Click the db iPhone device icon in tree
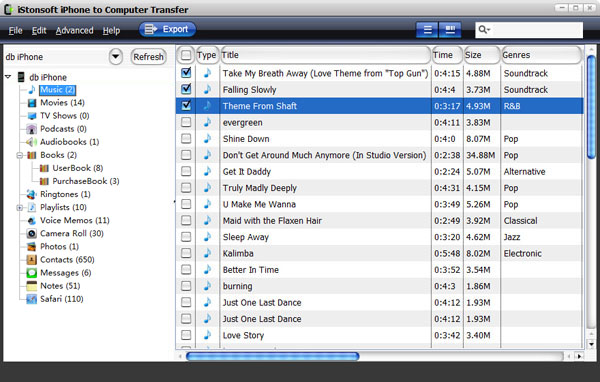 (21, 77)
